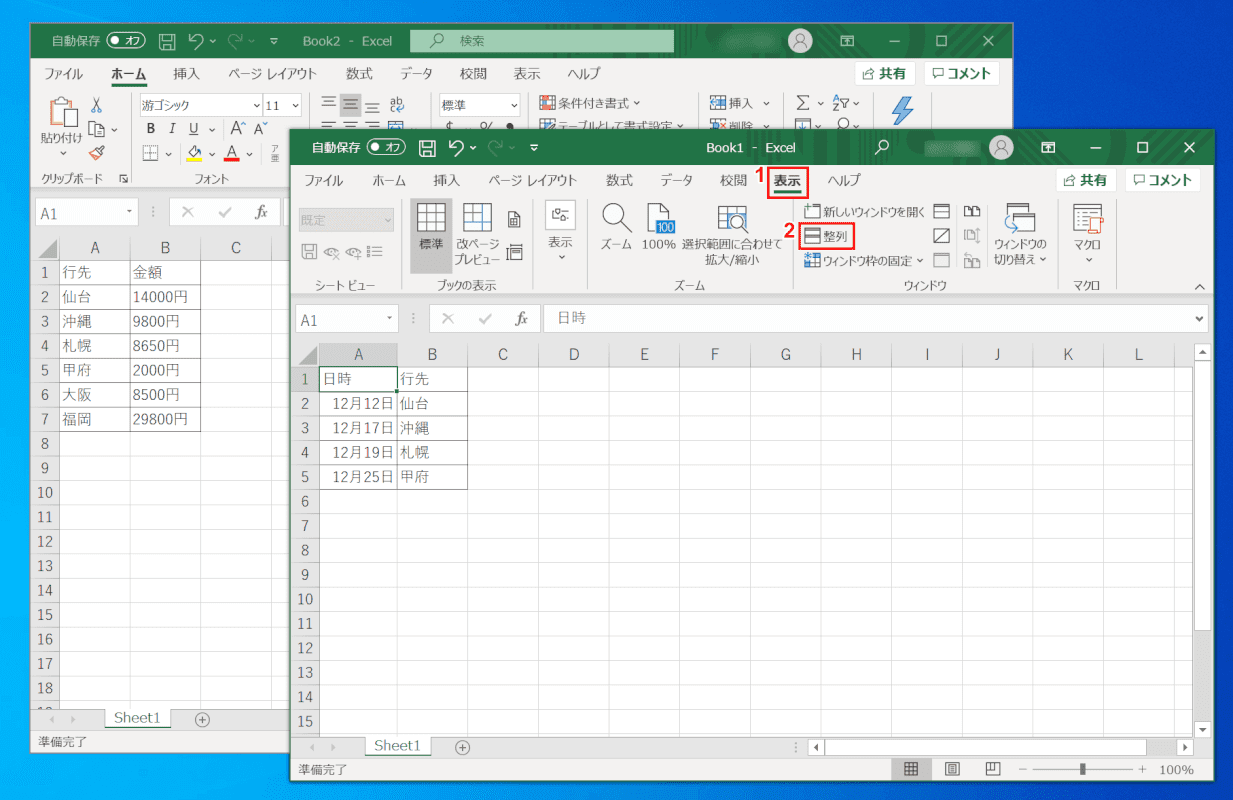The image size is (1233, 800).
Task: Click the zoom slider handle in Book1 status bar
Action: point(1083,769)
